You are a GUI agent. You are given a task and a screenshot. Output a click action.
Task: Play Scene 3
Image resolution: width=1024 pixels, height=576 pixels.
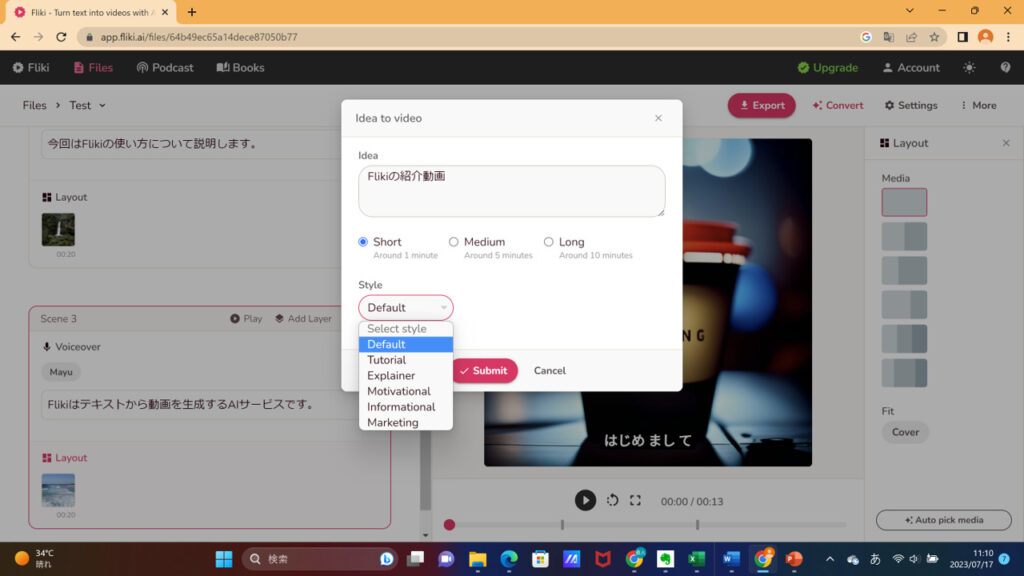tap(246, 319)
